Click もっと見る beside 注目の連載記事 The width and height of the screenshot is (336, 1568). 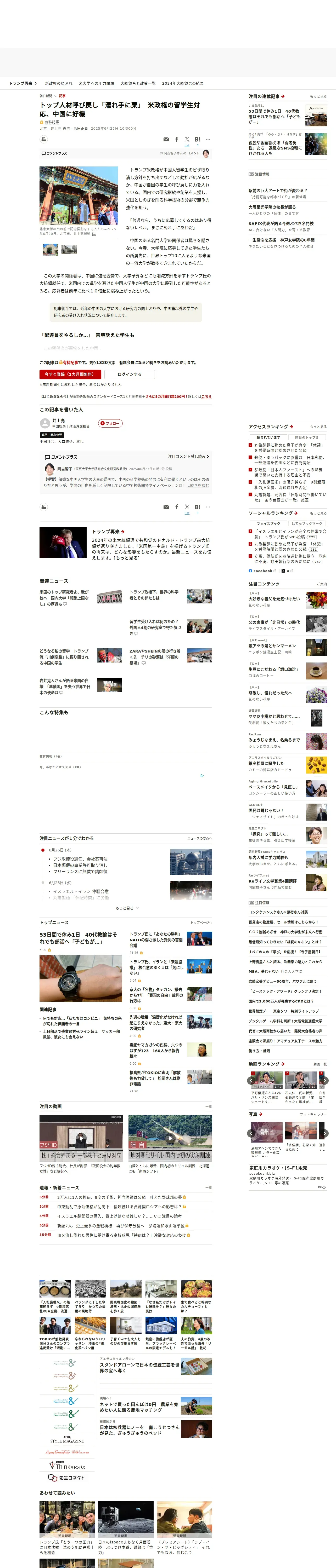[x=318, y=96]
